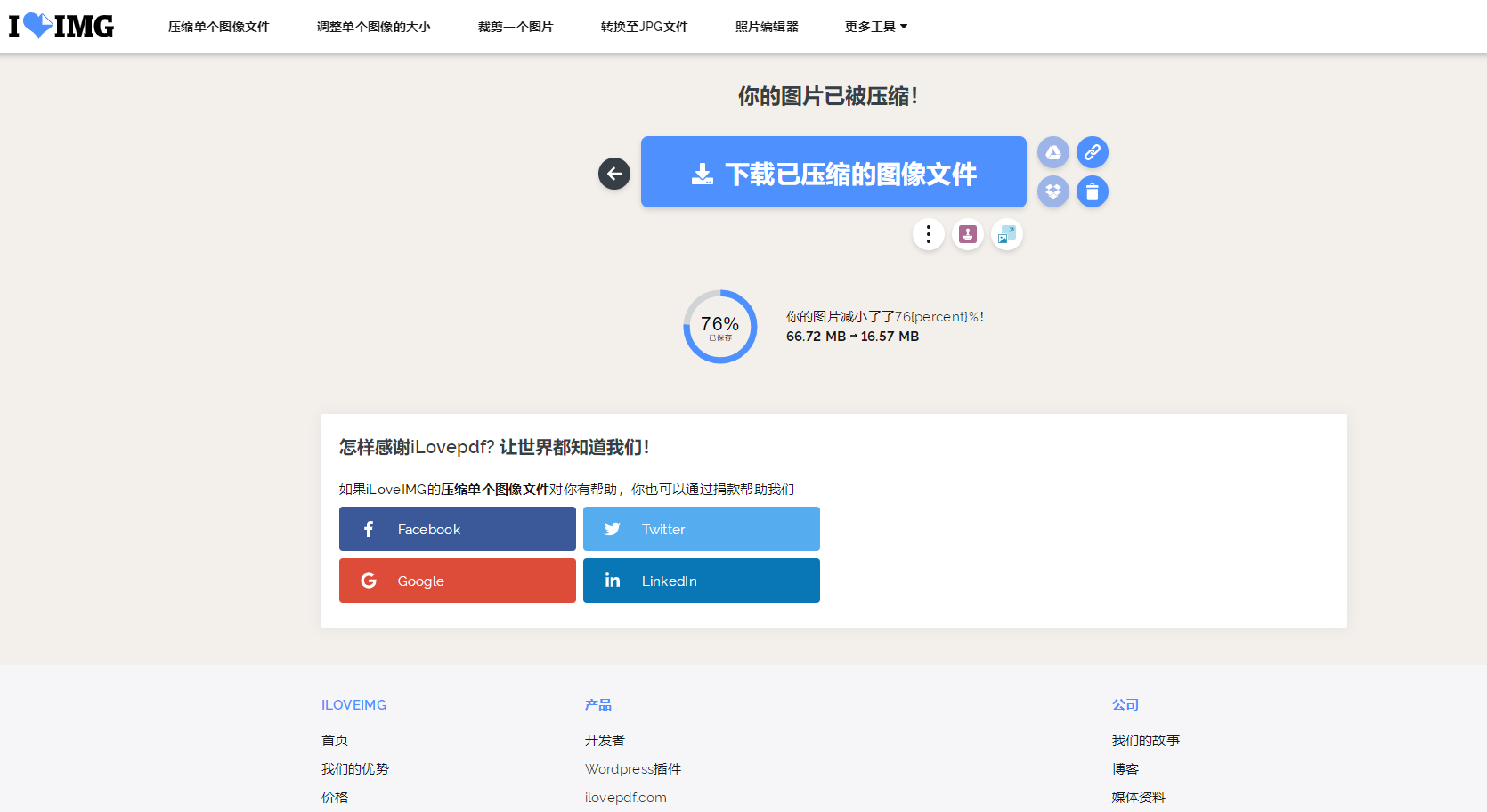Save compressed image to Google Drive

pos(1053,152)
